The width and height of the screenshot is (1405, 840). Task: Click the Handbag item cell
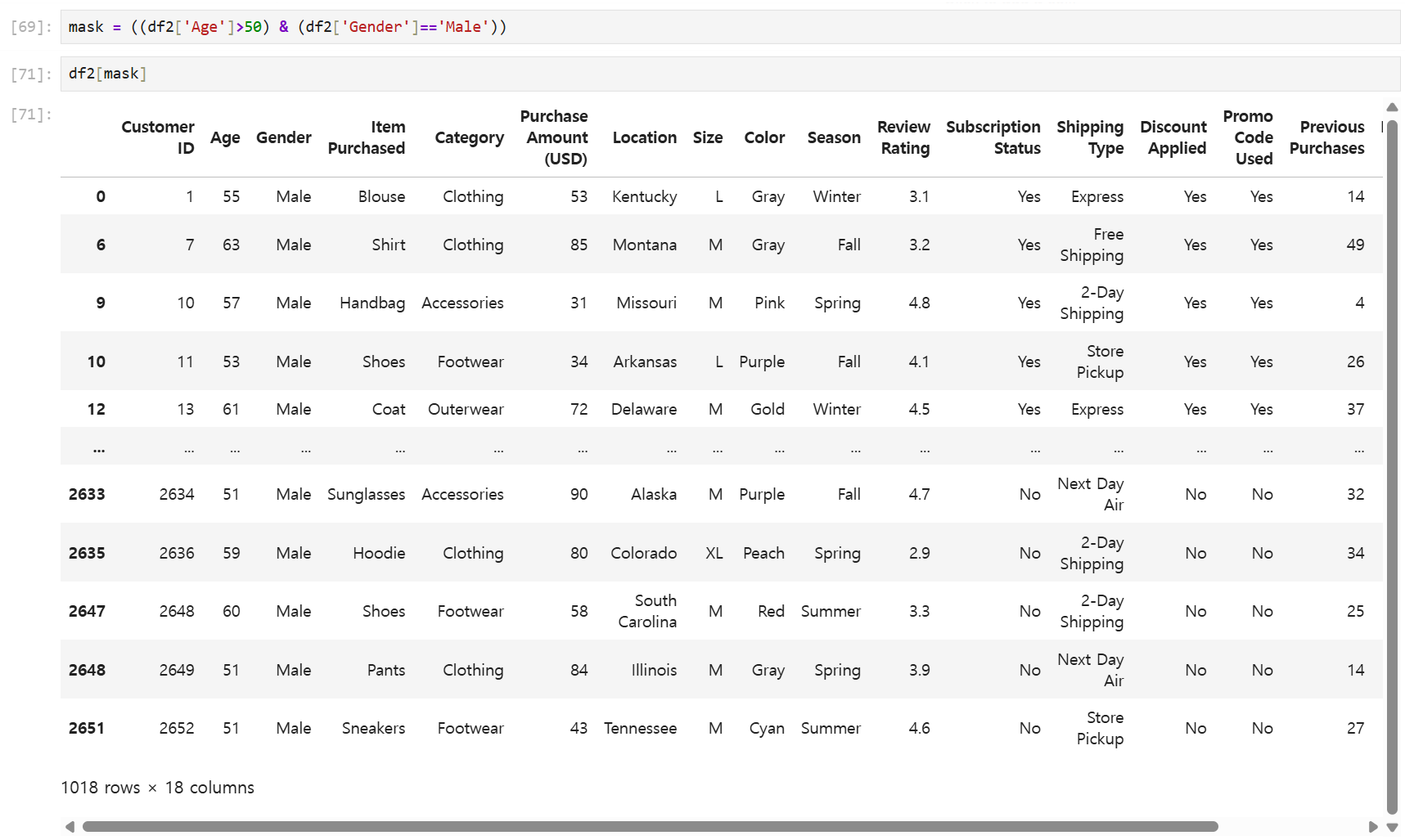[x=372, y=303]
